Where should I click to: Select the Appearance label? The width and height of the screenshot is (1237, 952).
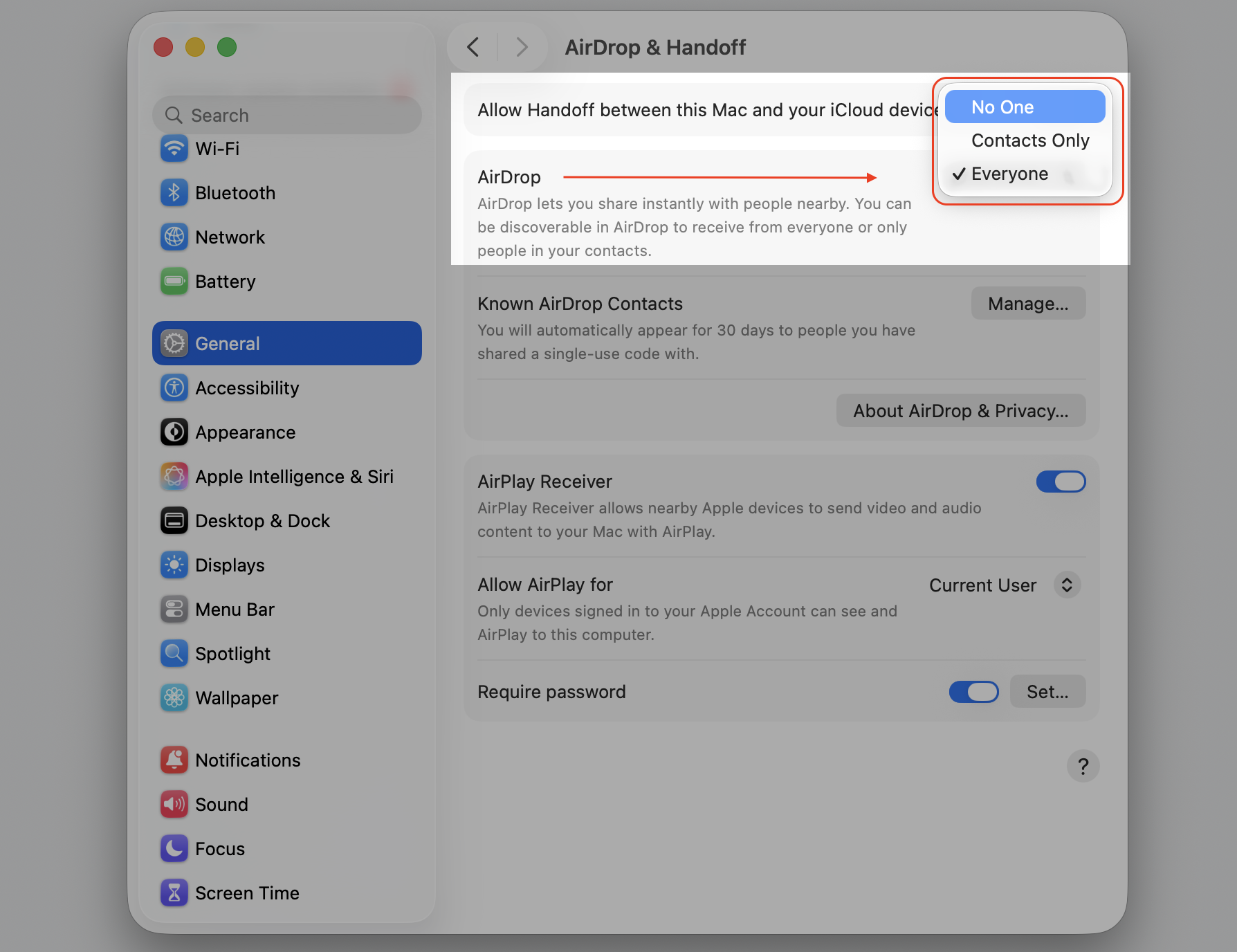pos(246,432)
